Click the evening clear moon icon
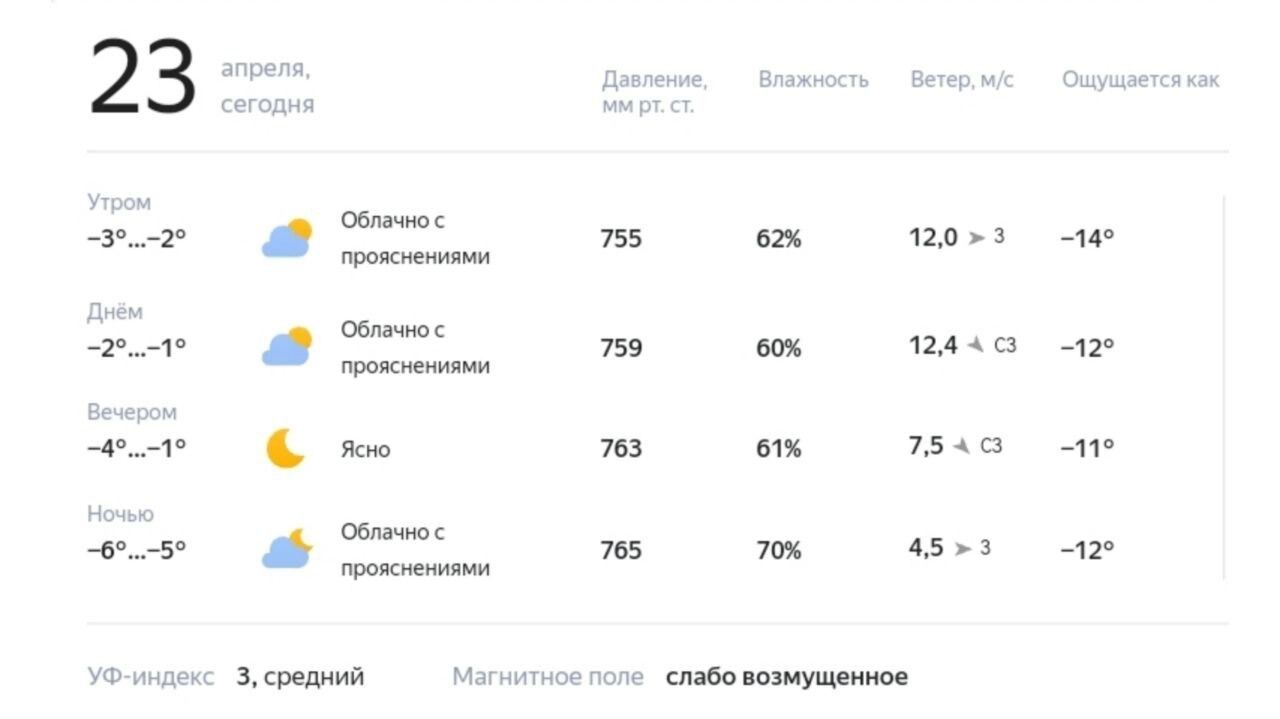This screenshot has height=719, width=1280. [286, 448]
